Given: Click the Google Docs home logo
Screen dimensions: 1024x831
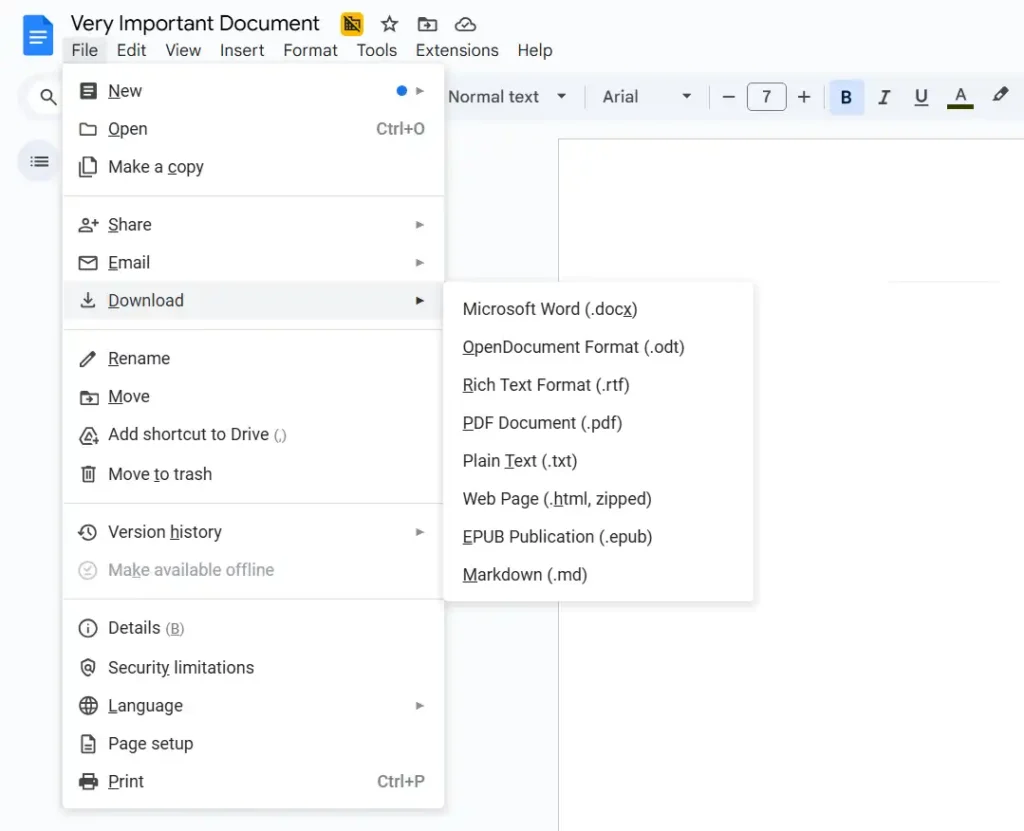Looking at the screenshot, I should pos(38,36).
